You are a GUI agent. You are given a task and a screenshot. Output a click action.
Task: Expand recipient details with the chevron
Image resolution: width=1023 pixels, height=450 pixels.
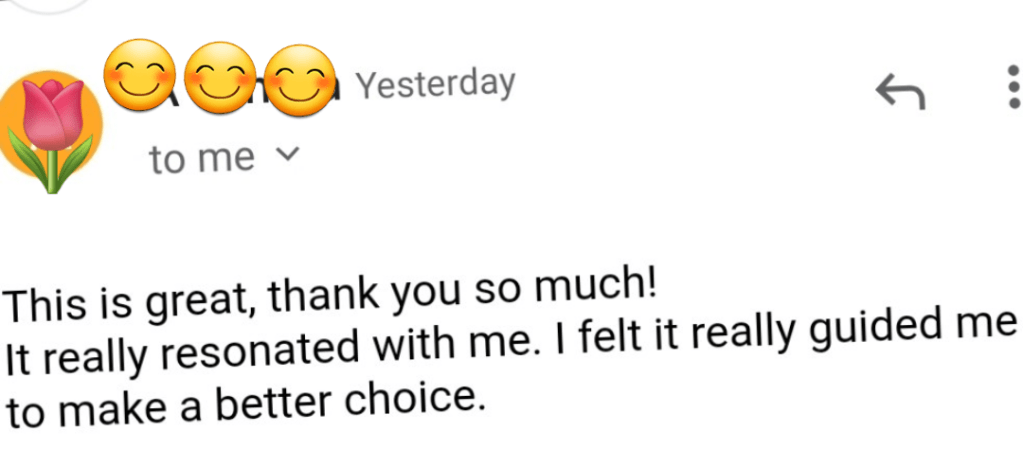pyautogui.click(x=287, y=154)
